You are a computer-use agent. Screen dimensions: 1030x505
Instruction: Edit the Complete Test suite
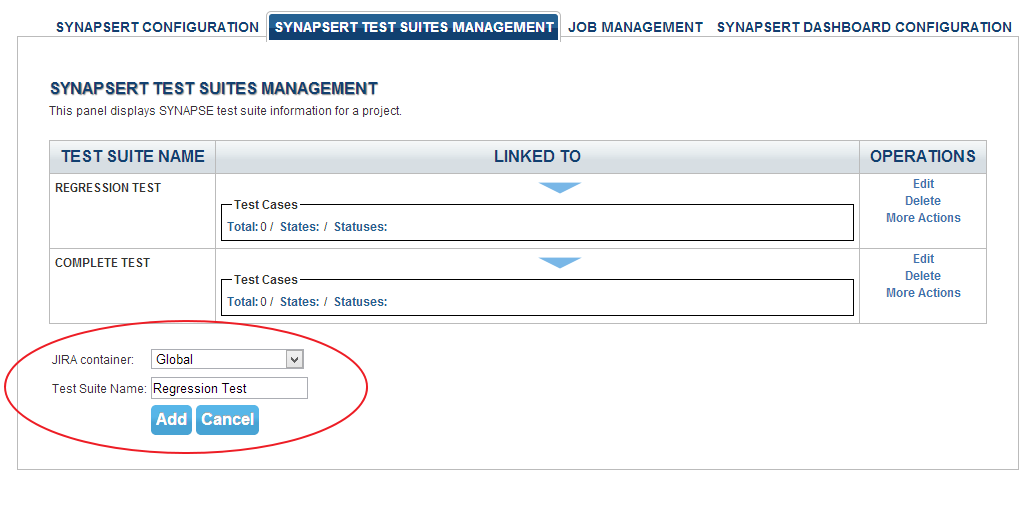[x=923, y=259]
